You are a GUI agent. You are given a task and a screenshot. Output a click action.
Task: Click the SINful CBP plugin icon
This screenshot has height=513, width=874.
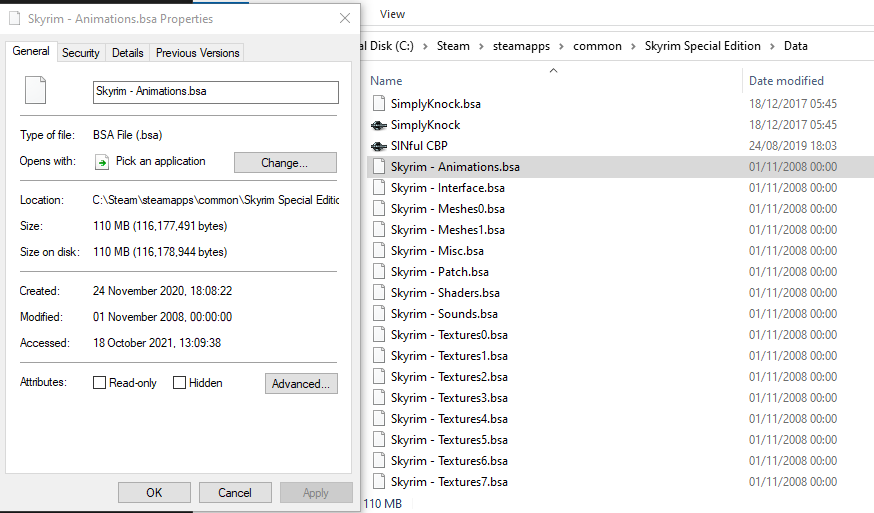[379, 146]
